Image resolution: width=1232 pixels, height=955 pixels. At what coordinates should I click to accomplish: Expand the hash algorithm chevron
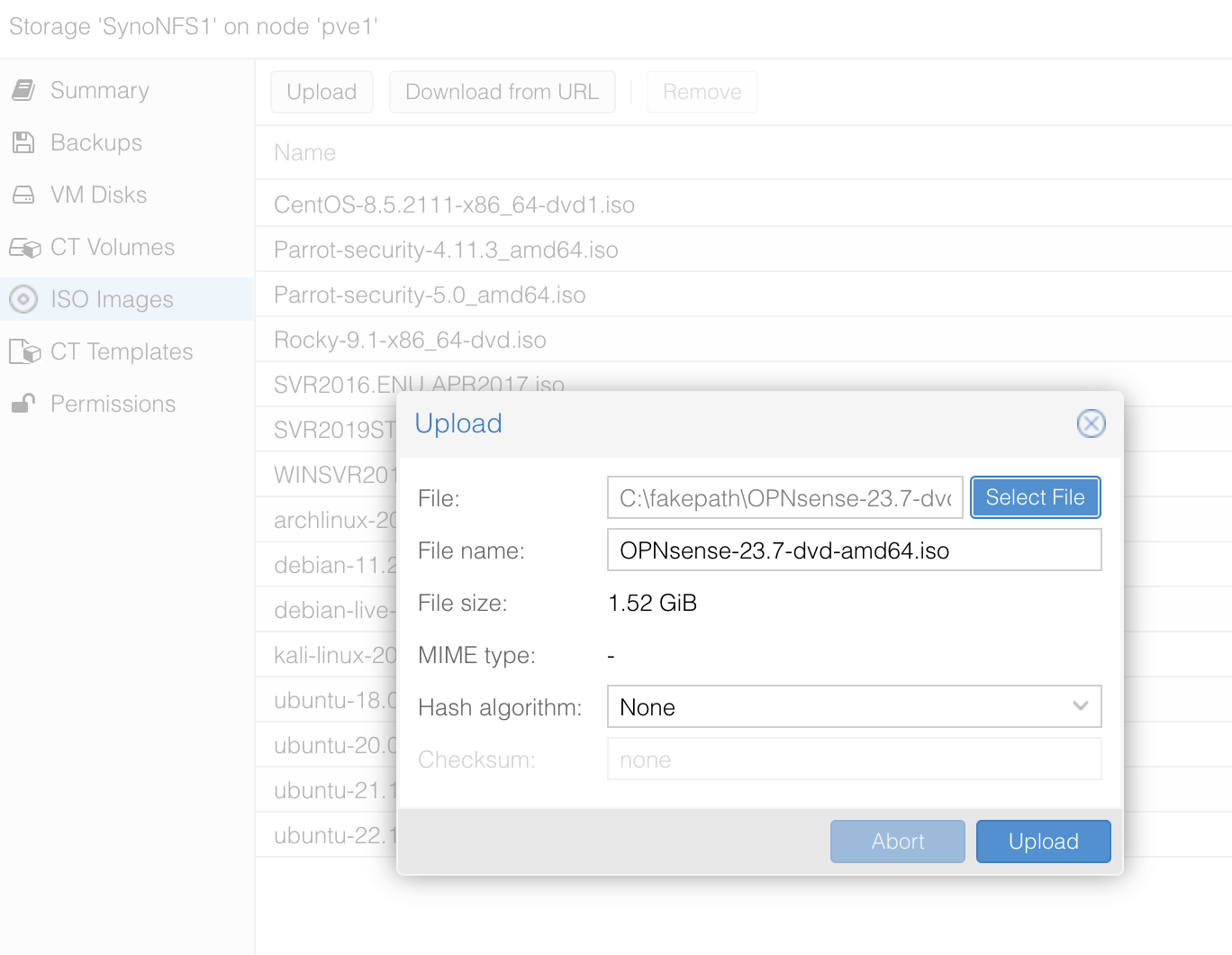1081,707
